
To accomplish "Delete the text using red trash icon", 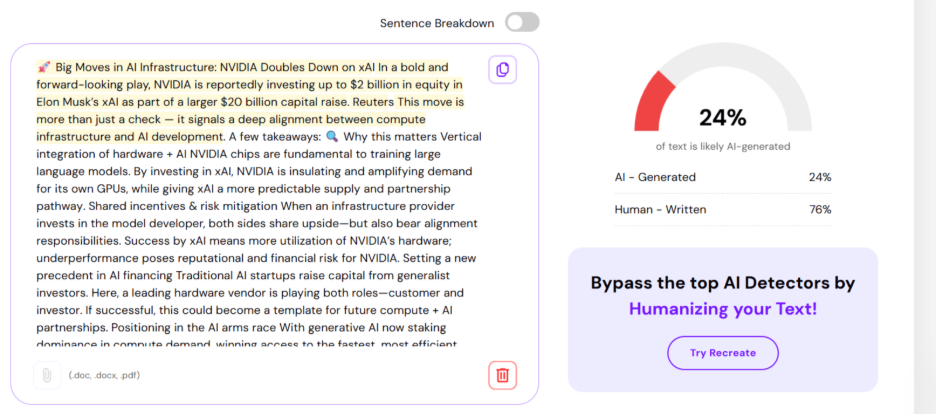I will click(x=502, y=375).
